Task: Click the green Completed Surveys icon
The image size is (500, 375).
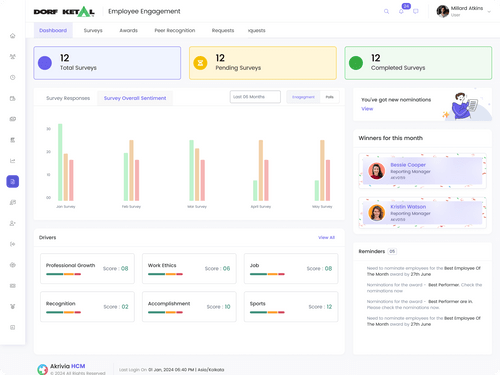Action: (356, 63)
